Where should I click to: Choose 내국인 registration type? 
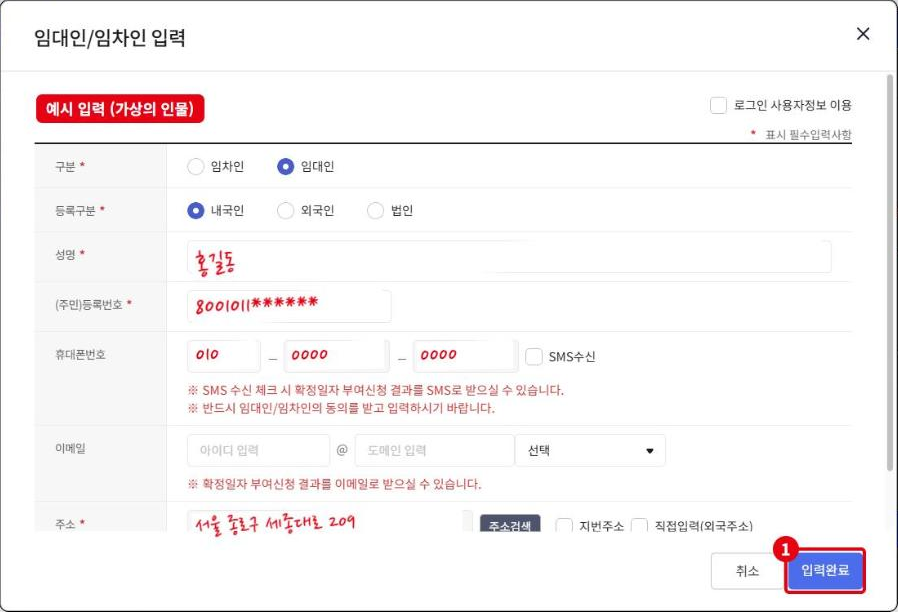click(x=195, y=211)
